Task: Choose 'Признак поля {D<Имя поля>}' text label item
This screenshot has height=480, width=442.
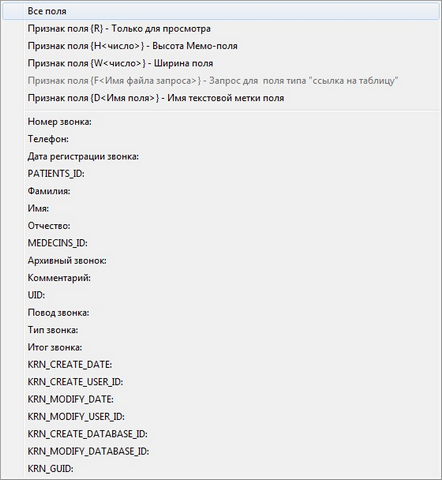Action: (x=221, y=98)
